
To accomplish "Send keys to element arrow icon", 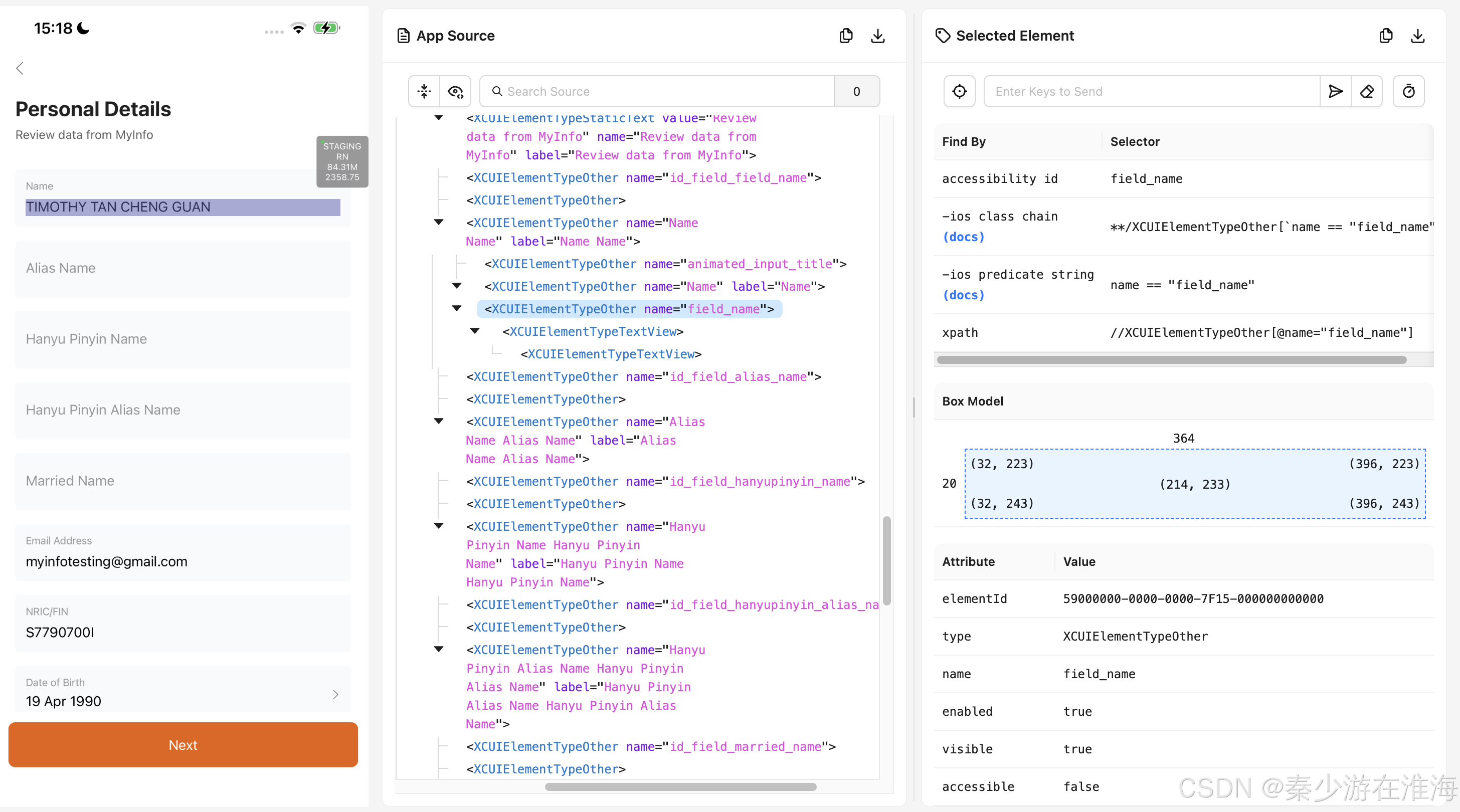I will (1335, 91).
